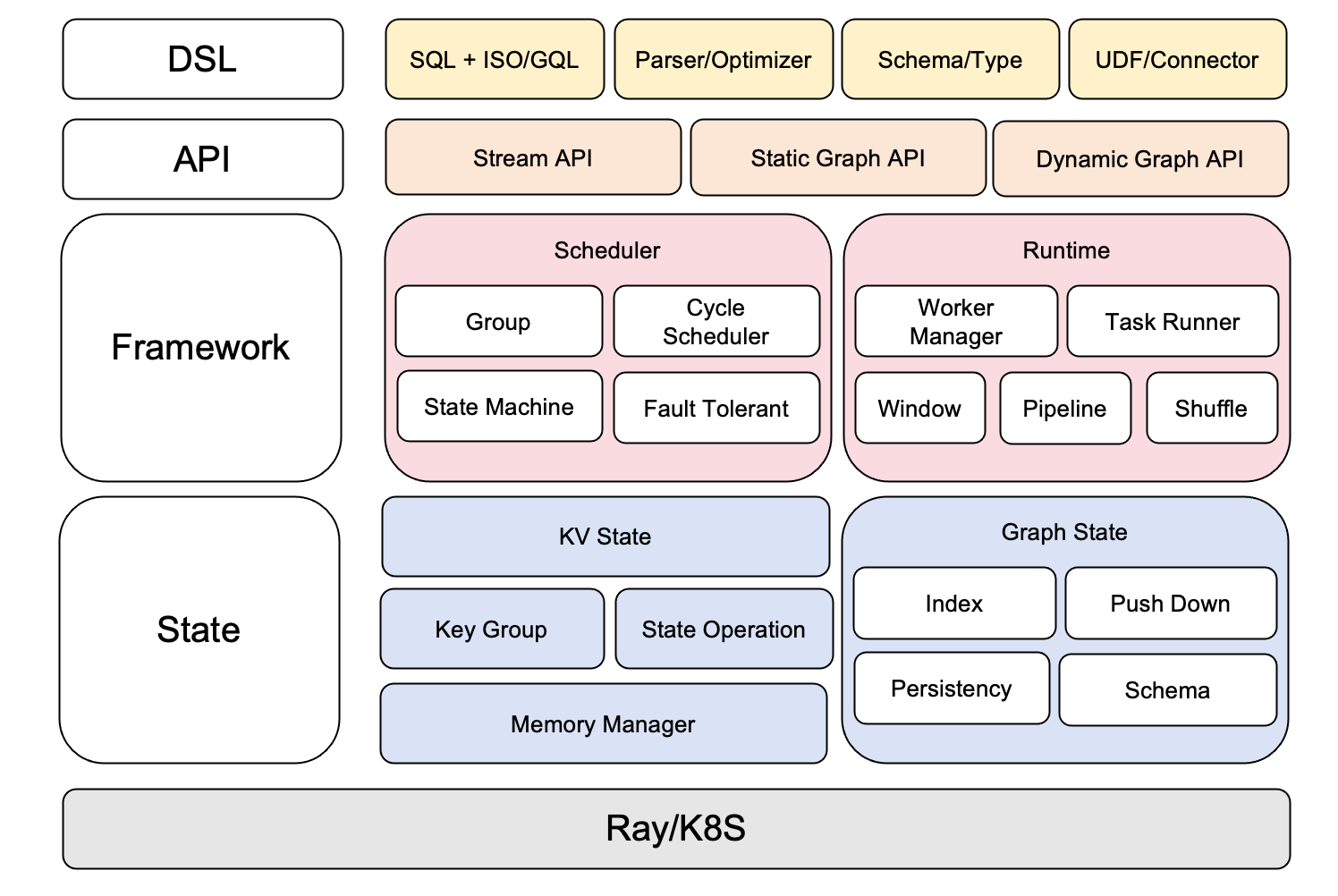
Task: Select the Fault Tolerant component
Action: [716, 409]
